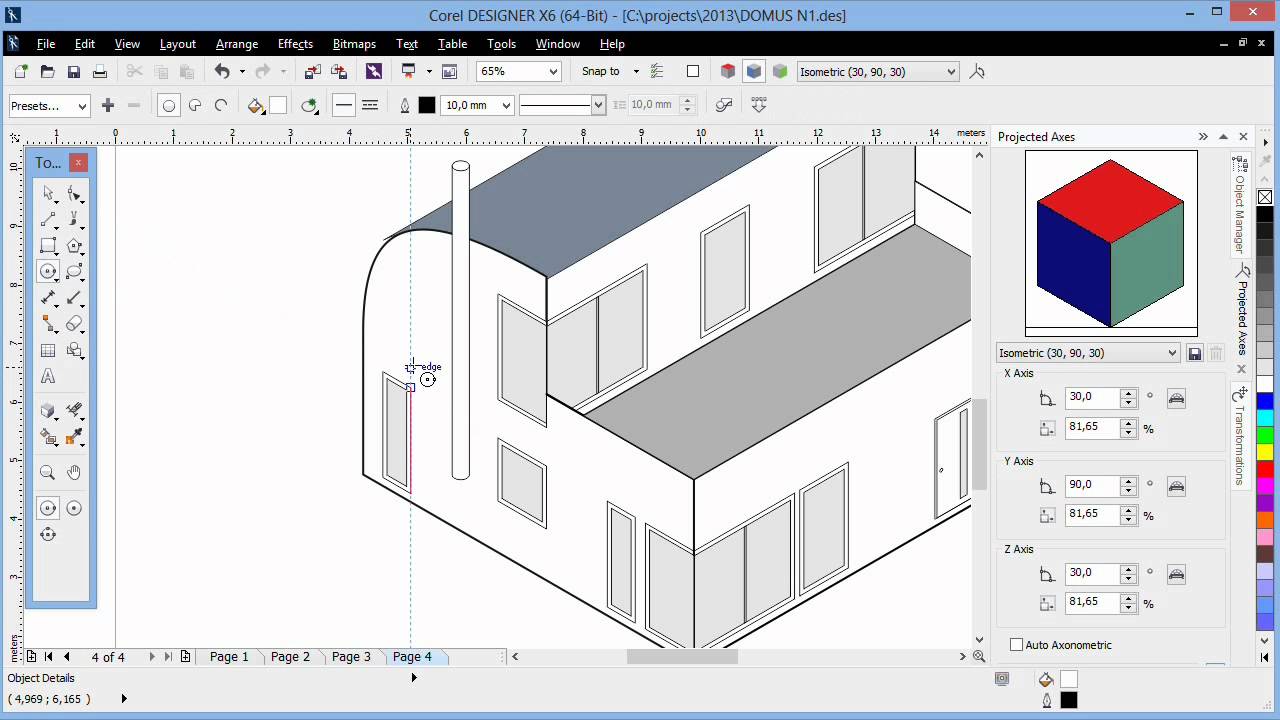Select the Rectangle tool in the toolbox
Viewport: 1280px width, 720px height.
point(47,246)
